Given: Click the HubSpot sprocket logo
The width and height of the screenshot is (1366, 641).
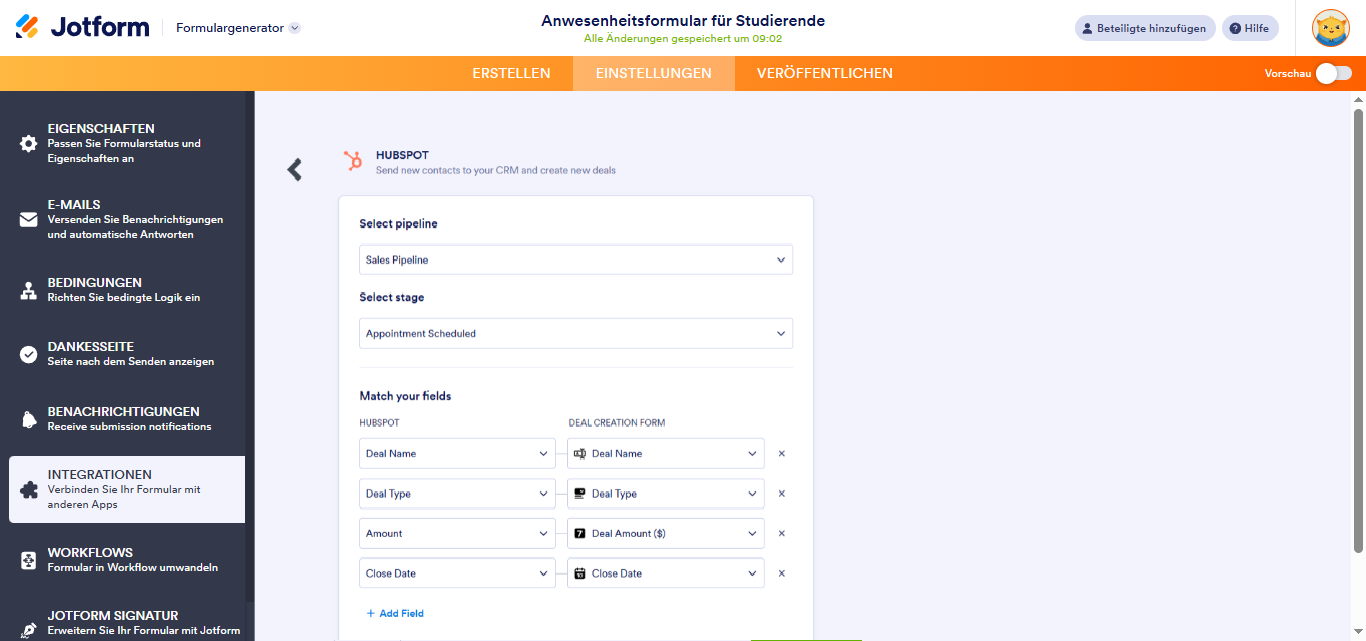Looking at the screenshot, I should [x=352, y=162].
